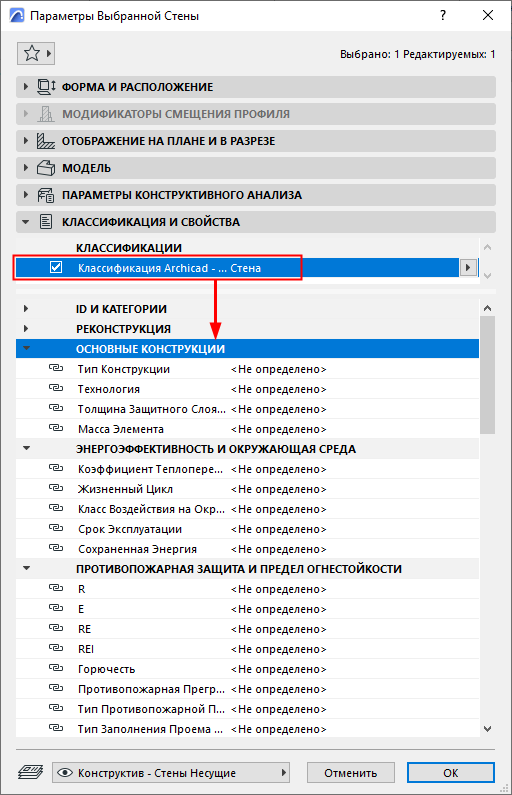Click the structural analysis parameters icon
This screenshot has height=795, width=512.
pos(46,195)
